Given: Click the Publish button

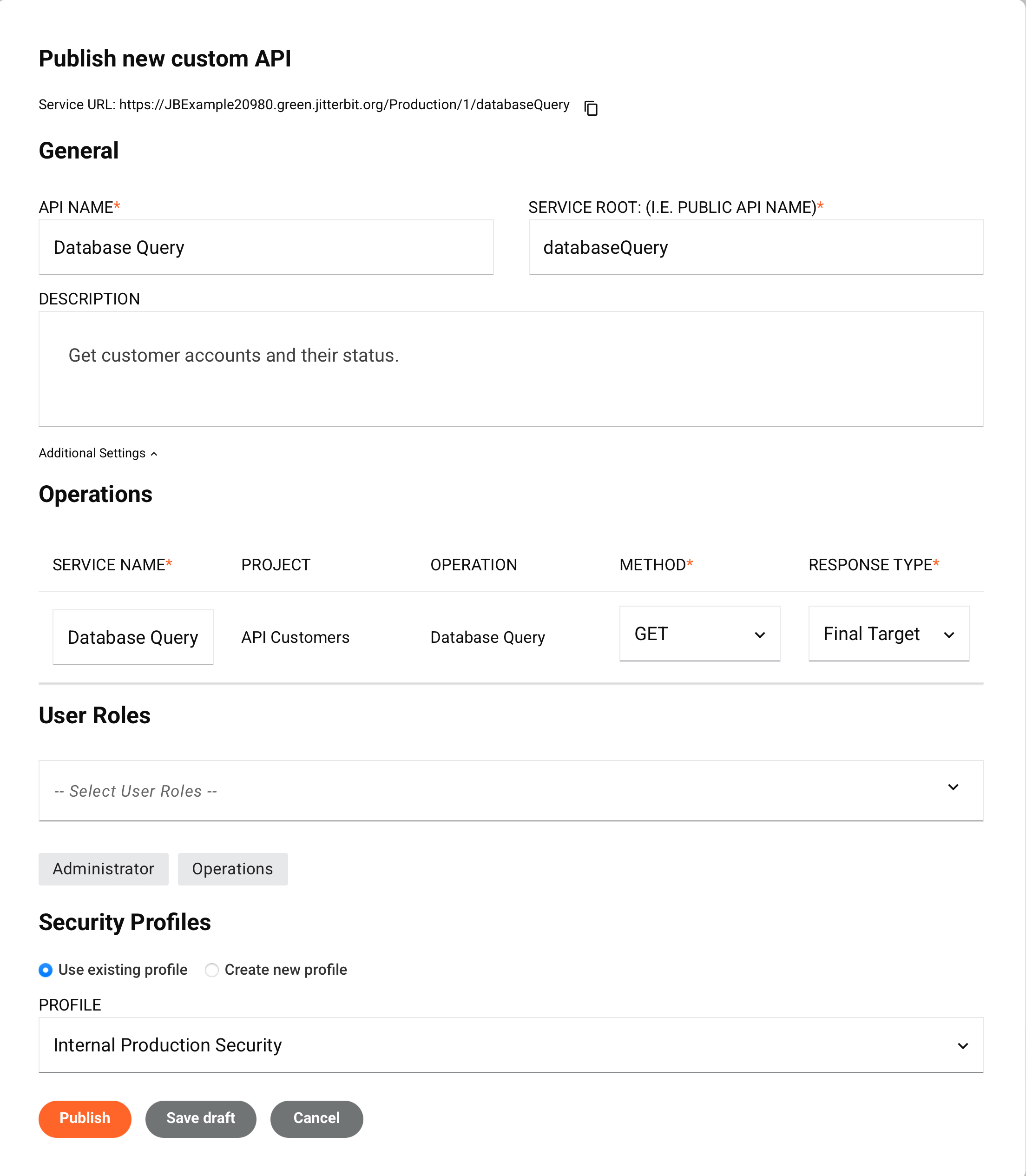Looking at the screenshot, I should (x=84, y=1118).
